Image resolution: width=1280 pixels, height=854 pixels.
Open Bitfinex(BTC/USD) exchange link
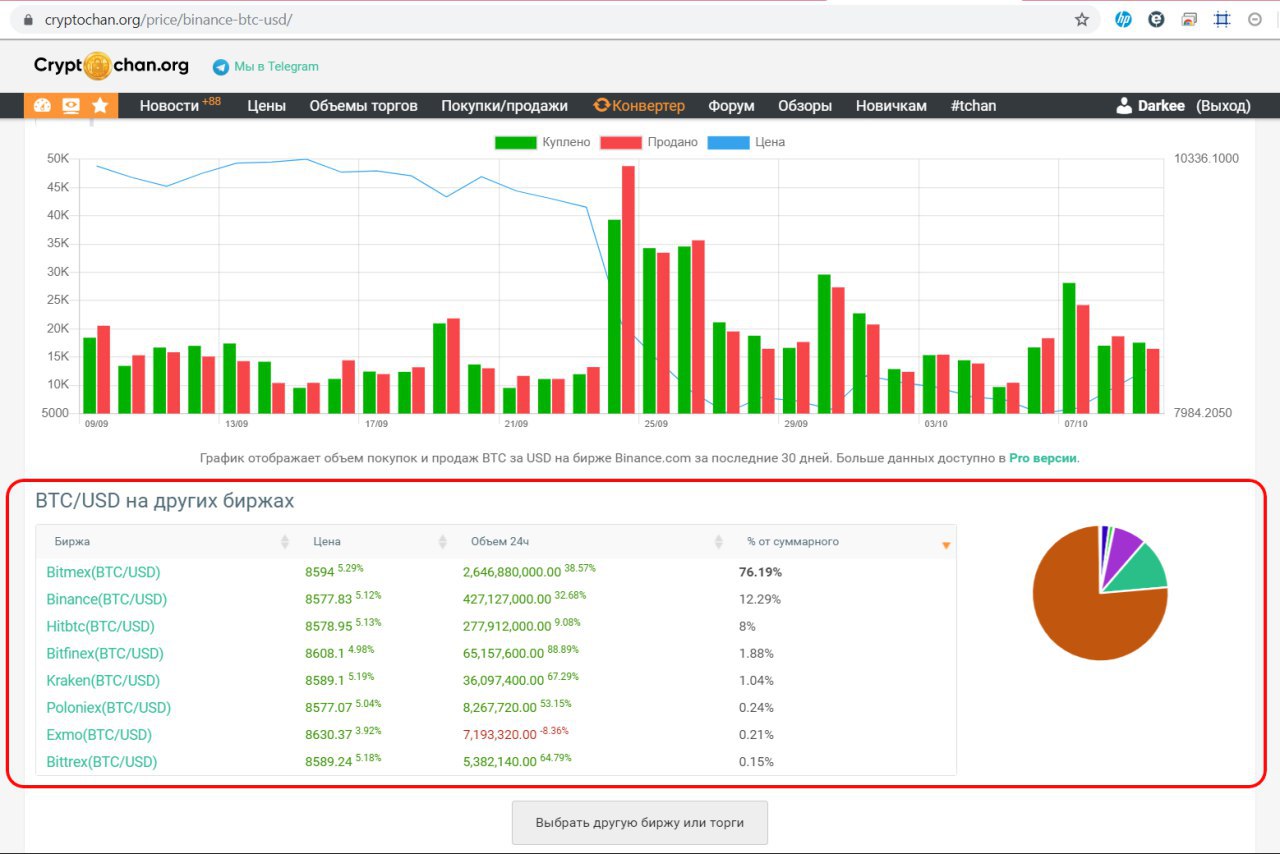click(x=104, y=653)
